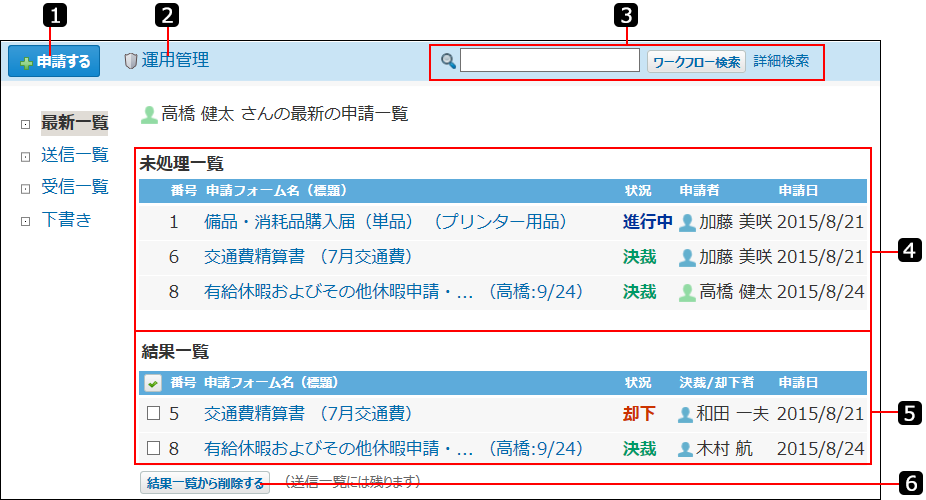This screenshot has width=926, height=500.
Task: Click 加藤 美咲 user icon in row 6
Action: pyautogui.click(x=687, y=257)
